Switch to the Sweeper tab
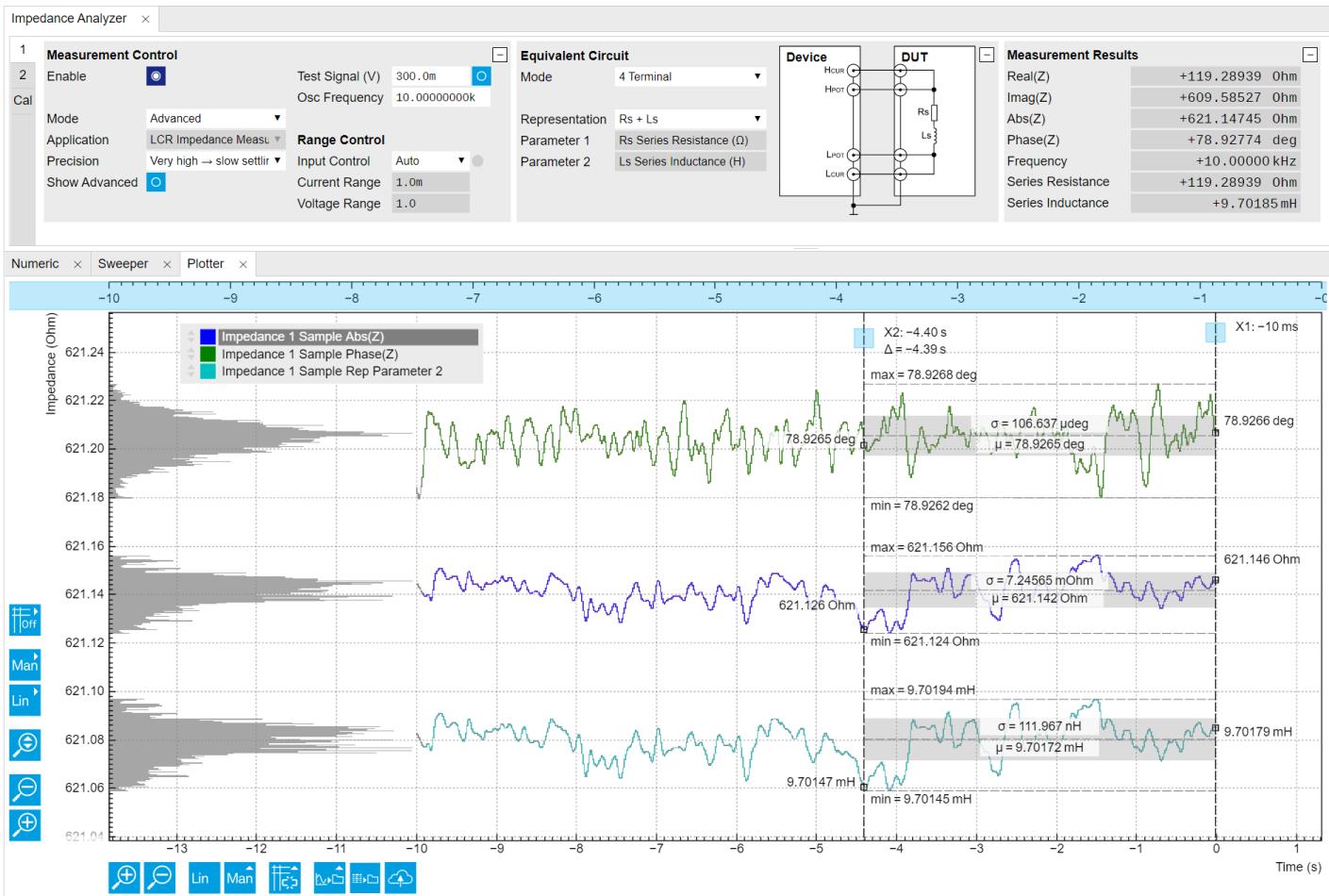 (x=124, y=264)
